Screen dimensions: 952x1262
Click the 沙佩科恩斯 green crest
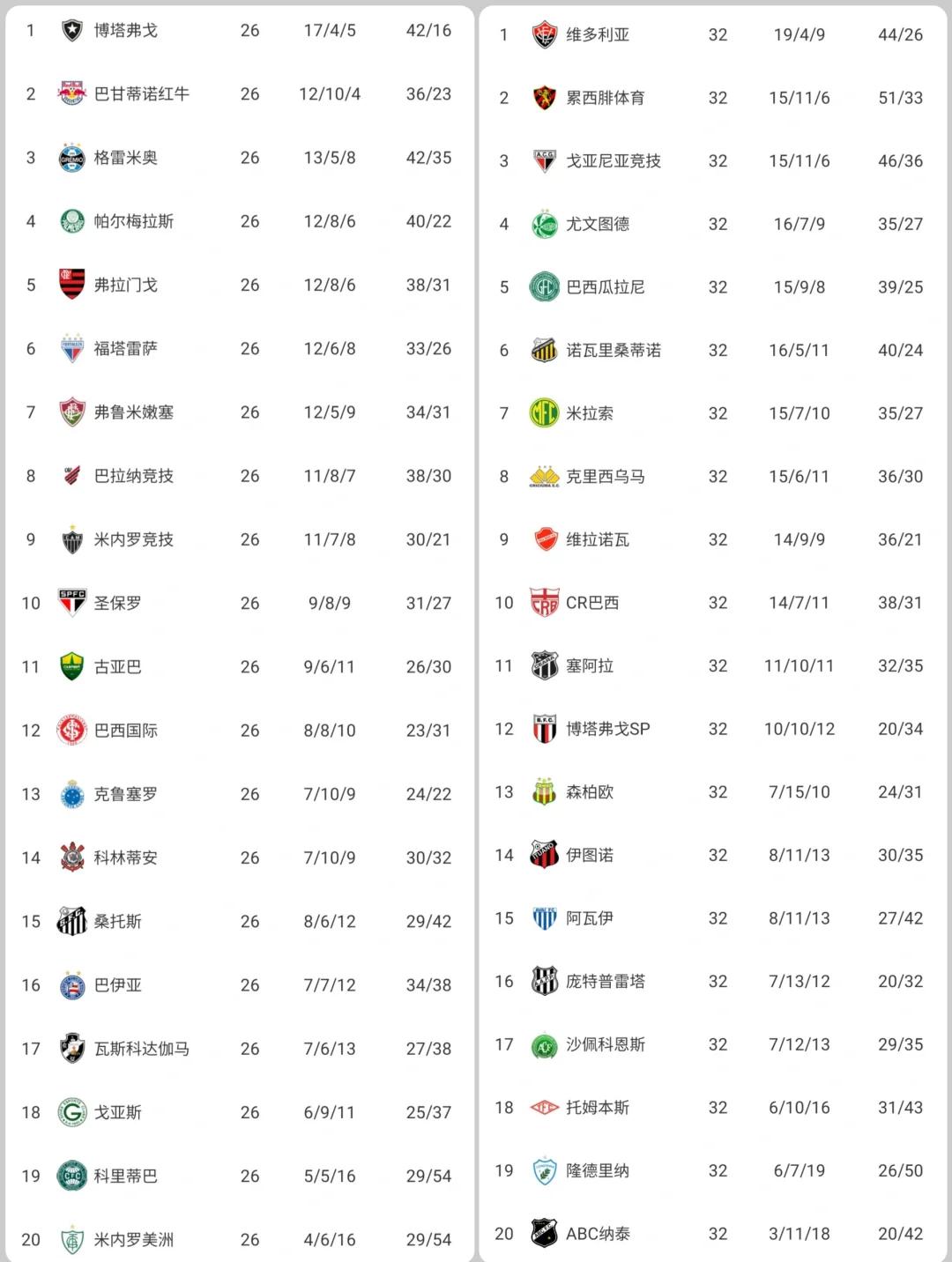(x=545, y=1044)
